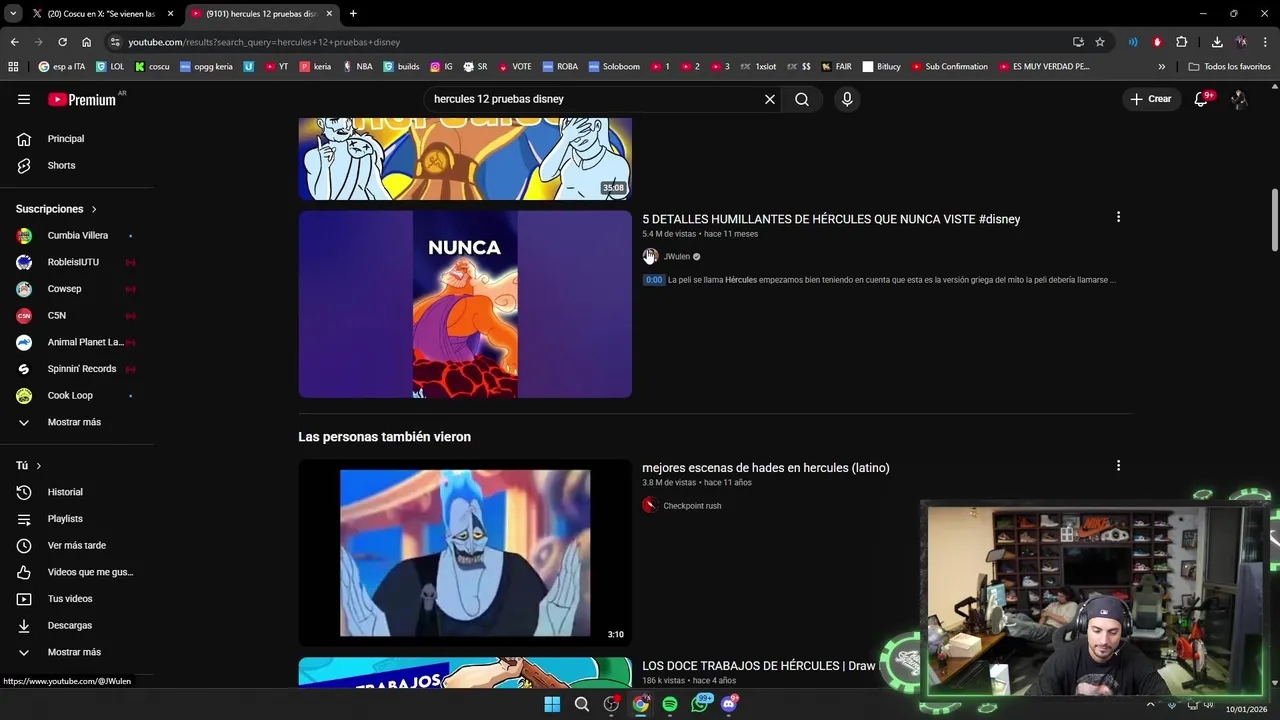
Task: Open the Spotify taskbar icon
Action: coord(670,704)
